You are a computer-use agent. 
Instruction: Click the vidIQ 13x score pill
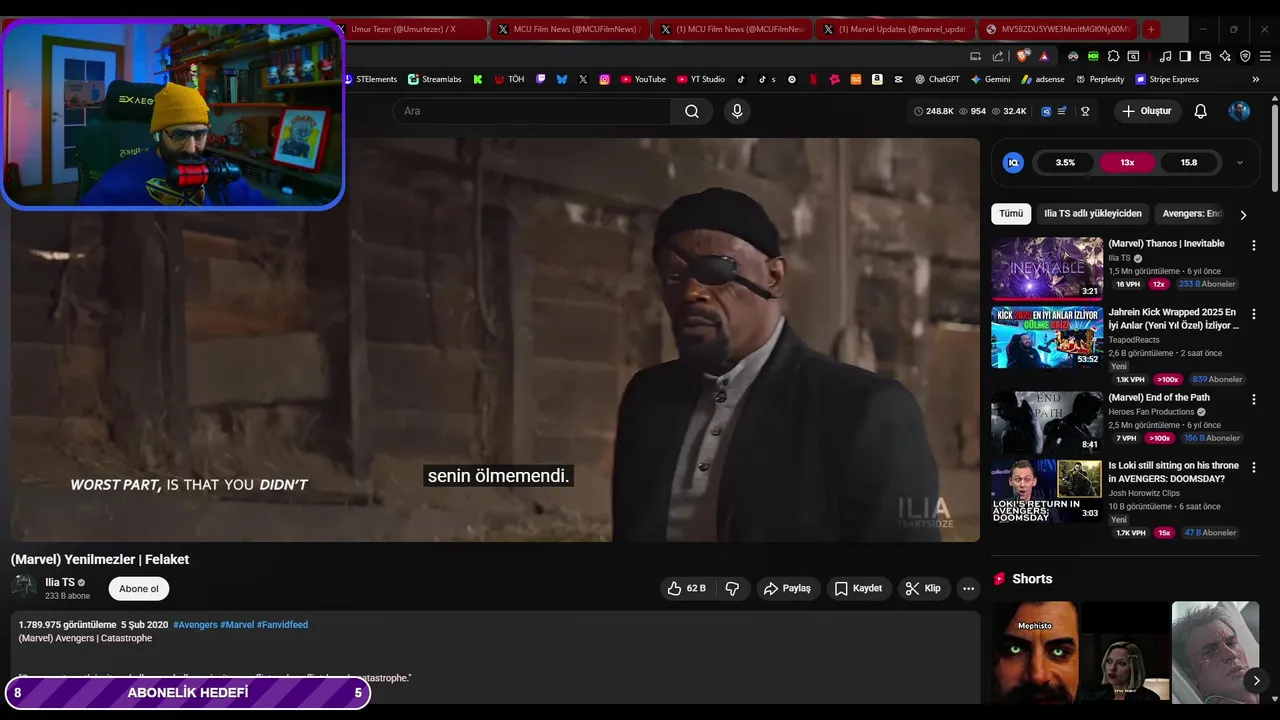coord(1127,163)
